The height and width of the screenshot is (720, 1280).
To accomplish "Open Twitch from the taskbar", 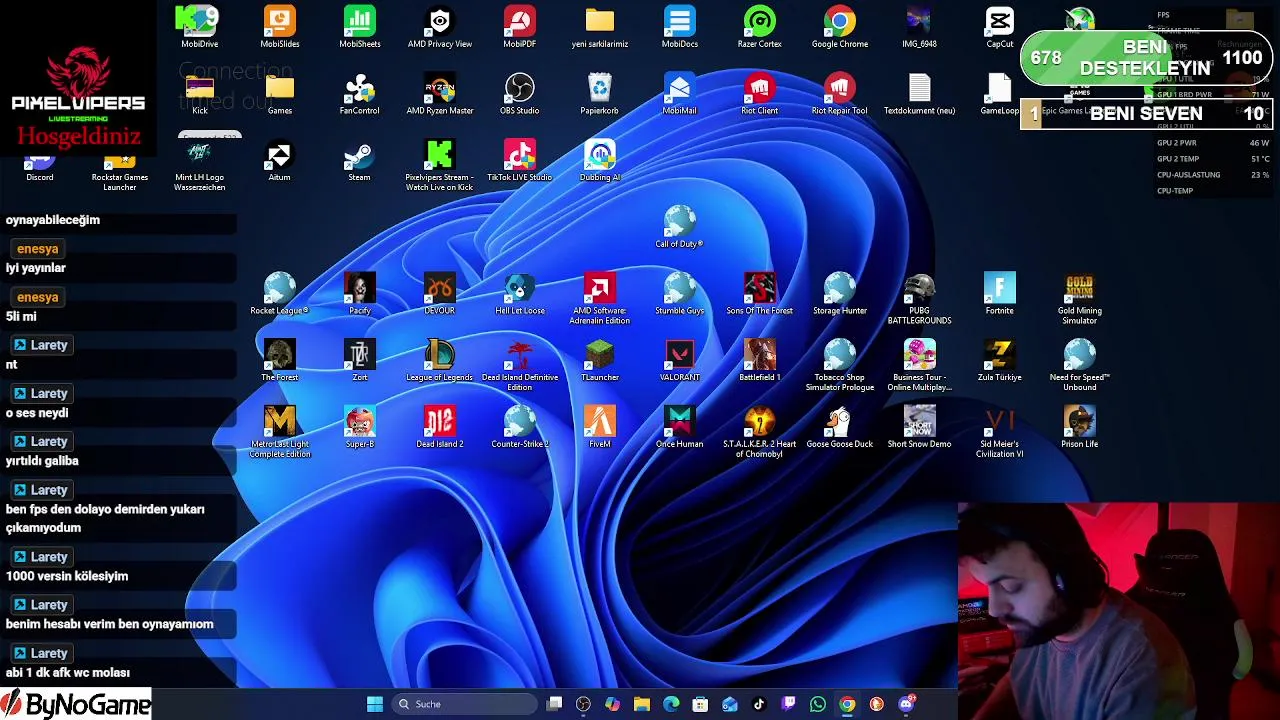I will coord(789,704).
